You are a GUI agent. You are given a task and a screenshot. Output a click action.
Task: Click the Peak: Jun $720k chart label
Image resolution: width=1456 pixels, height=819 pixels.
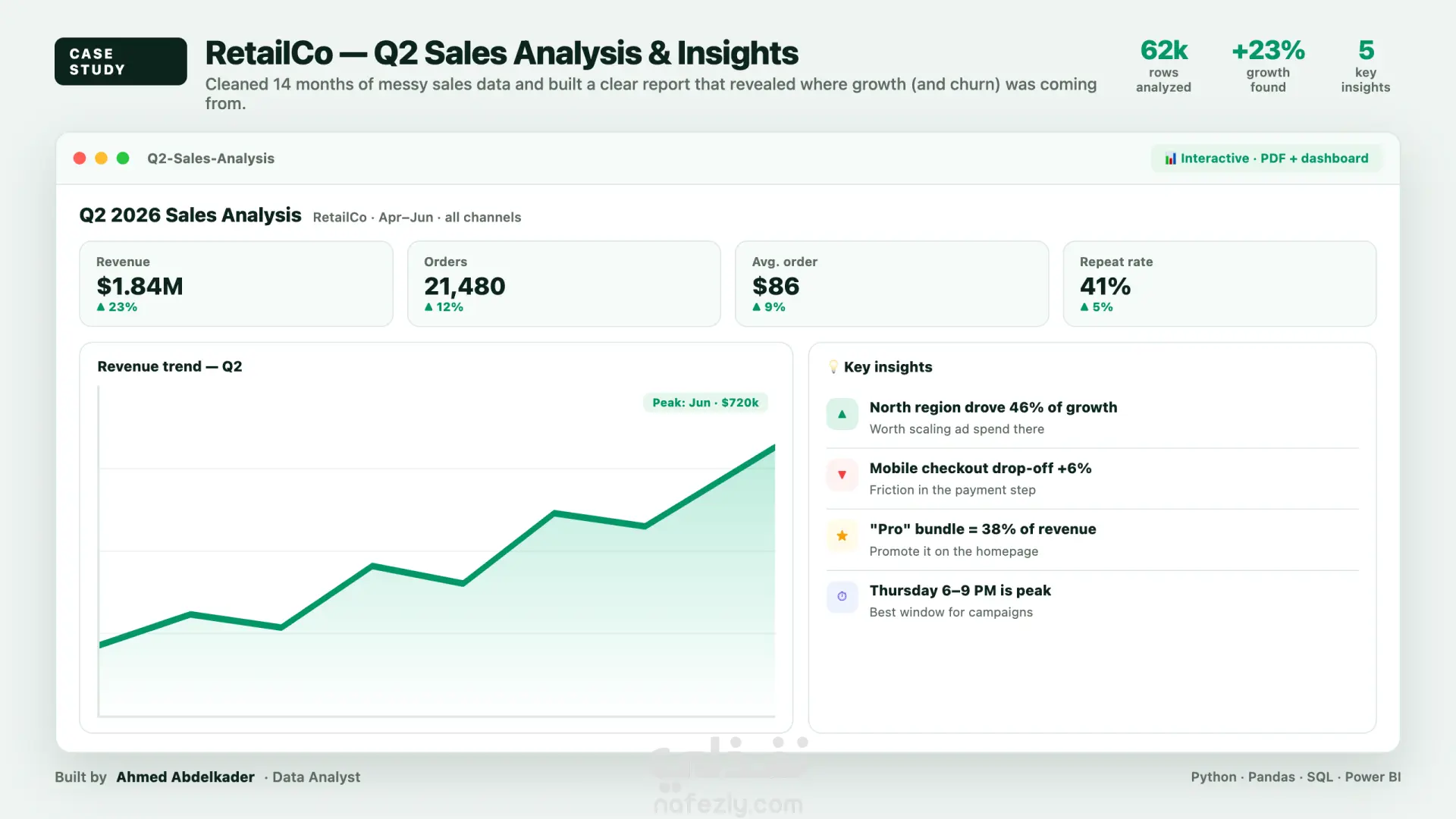pyautogui.click(x=705, y=403)
